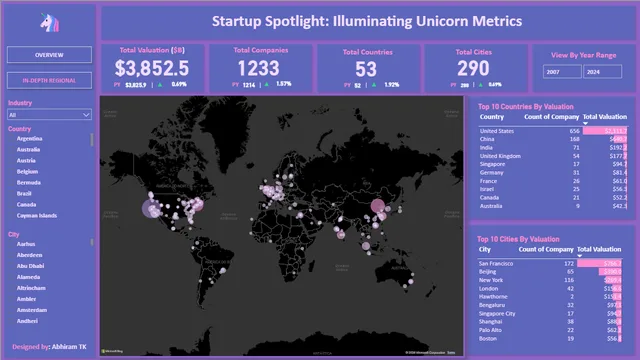Image resolution: width=640 pixels, height=360 pixels.
Task: Click the Microsoft Bing logo on map
Action: pos(112,351)
